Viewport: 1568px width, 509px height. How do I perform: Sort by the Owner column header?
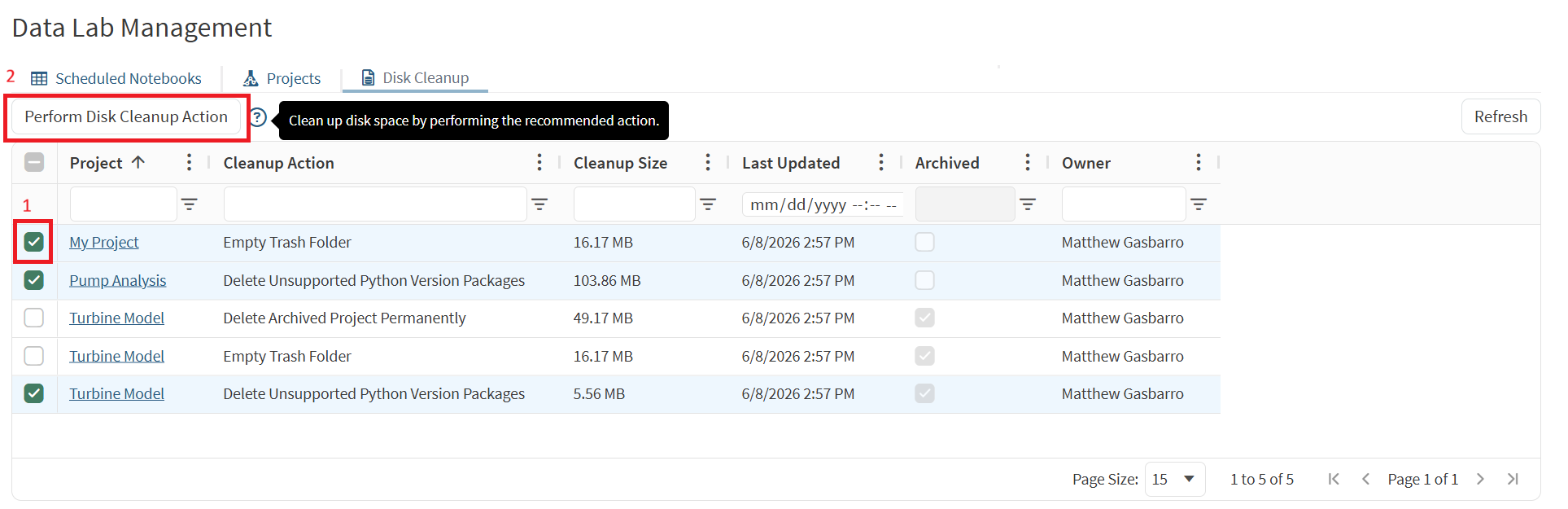point(1086,163)
